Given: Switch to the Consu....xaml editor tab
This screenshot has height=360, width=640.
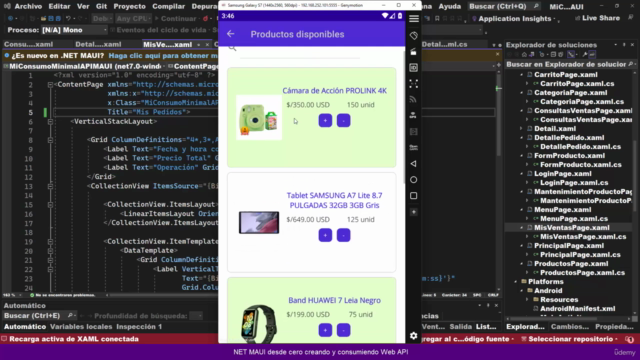Looking at the screenshot, I should [x=29, y=44].
